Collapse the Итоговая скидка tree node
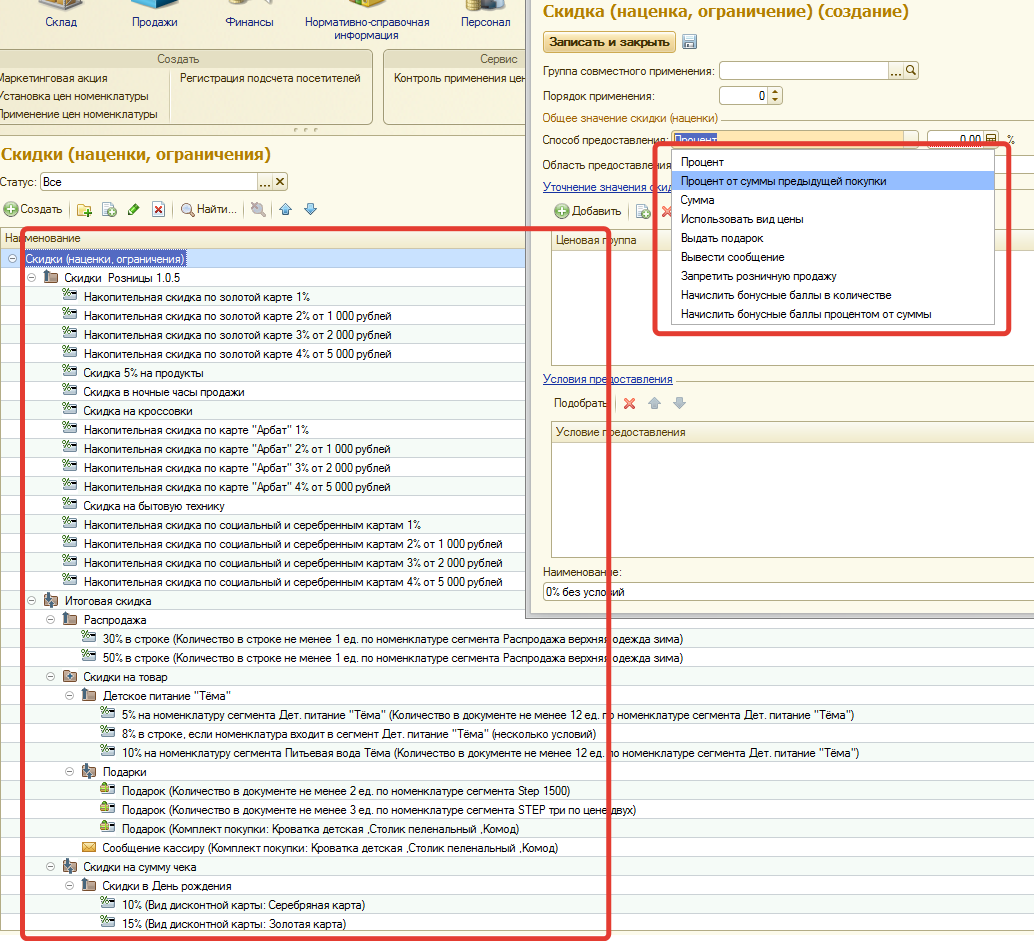Viewport: 1034px width, 941px height. [x=31, y=601]
